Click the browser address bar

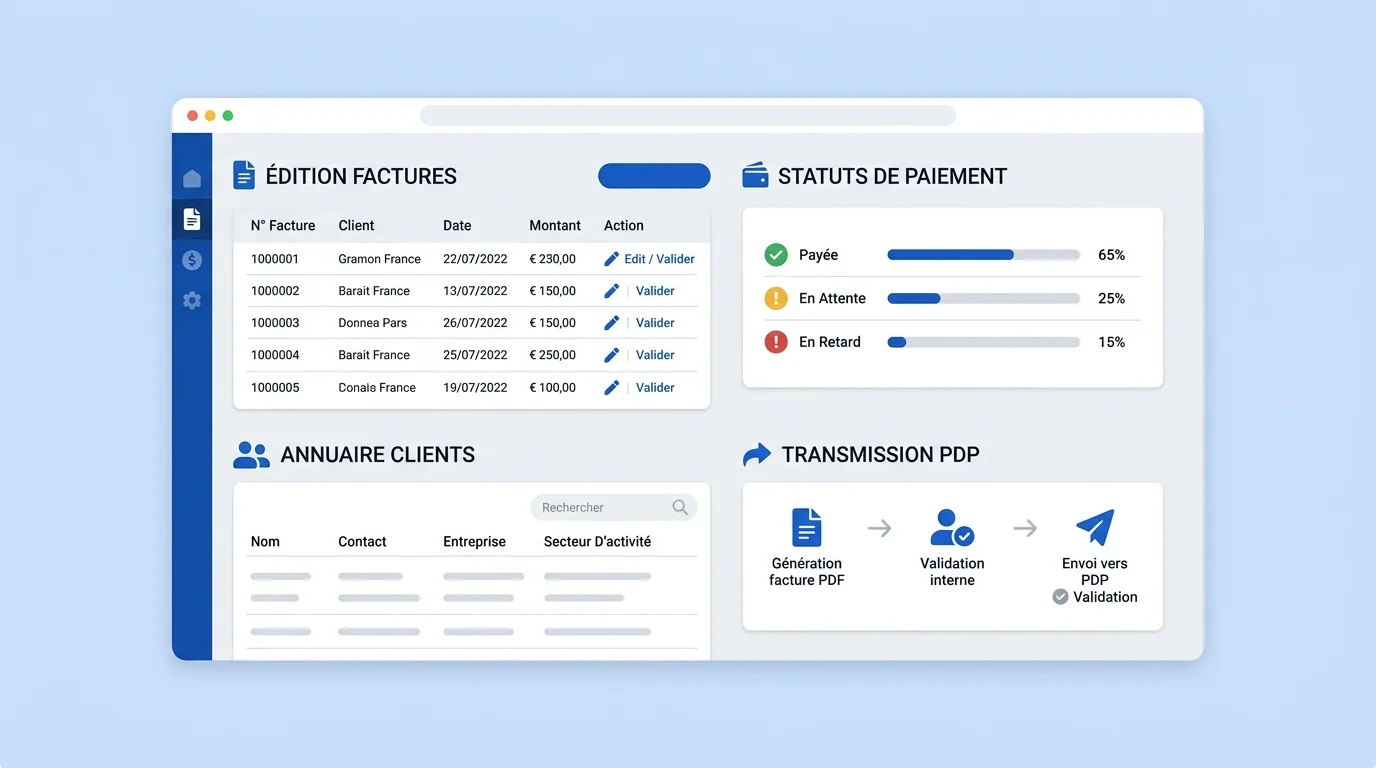(687, 116)
